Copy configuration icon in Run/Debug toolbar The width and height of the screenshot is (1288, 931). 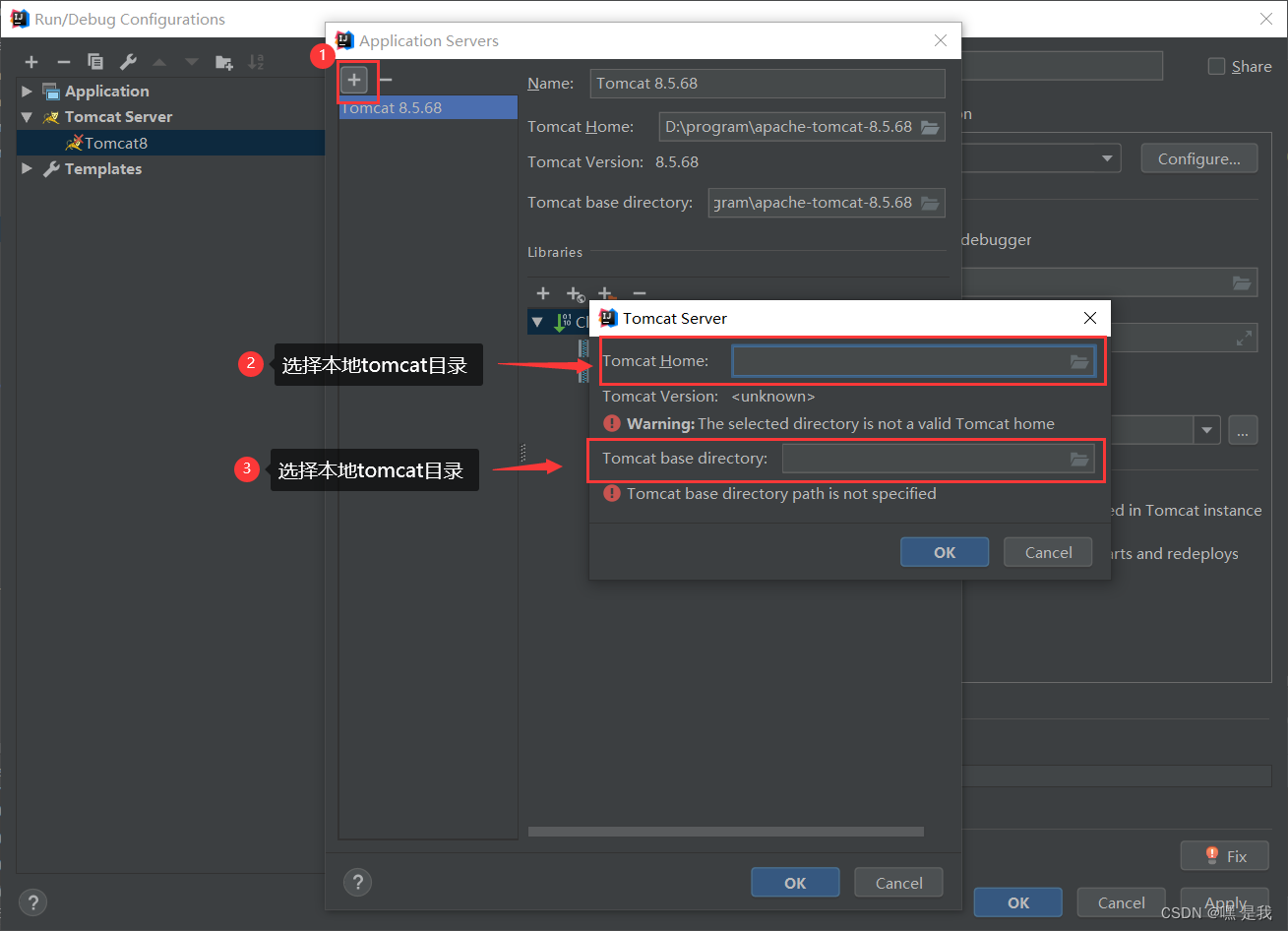pyautogui.click(x=95, y=62)
